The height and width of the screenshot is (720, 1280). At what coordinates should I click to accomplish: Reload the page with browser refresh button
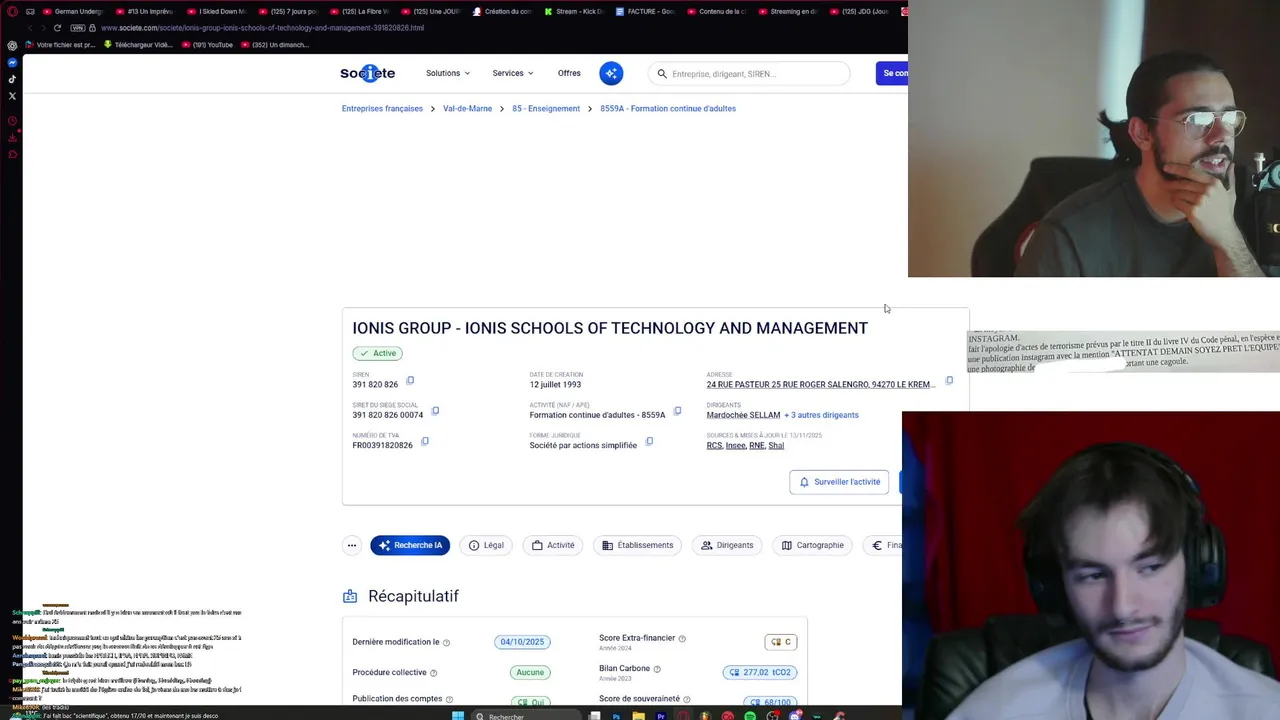click(57, 28)
